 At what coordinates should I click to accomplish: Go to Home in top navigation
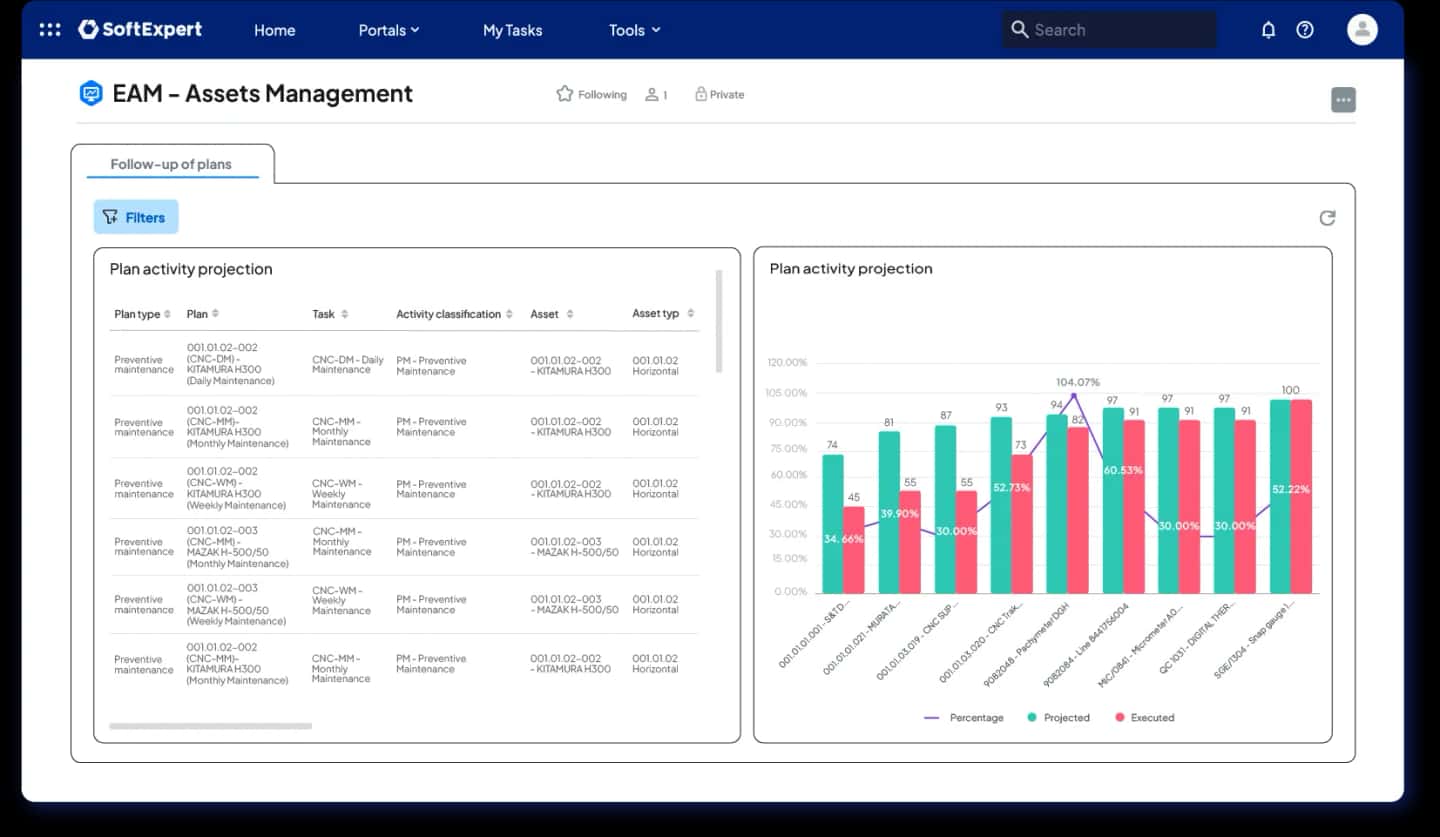click(274, 30)
